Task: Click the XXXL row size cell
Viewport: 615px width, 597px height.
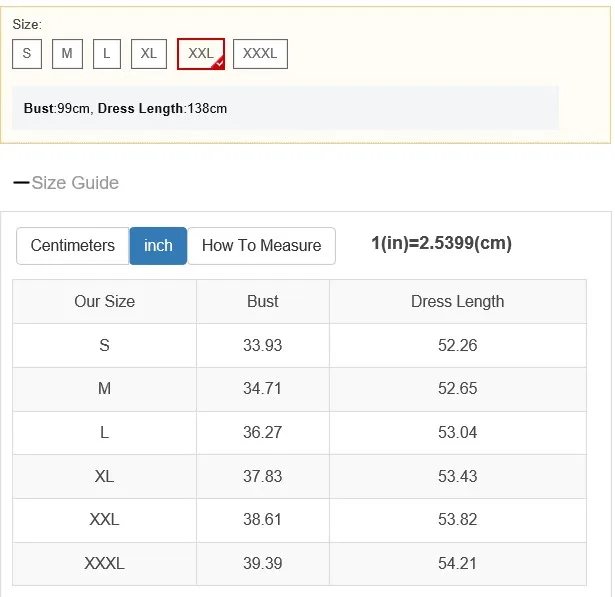Action: coord(104,564)
